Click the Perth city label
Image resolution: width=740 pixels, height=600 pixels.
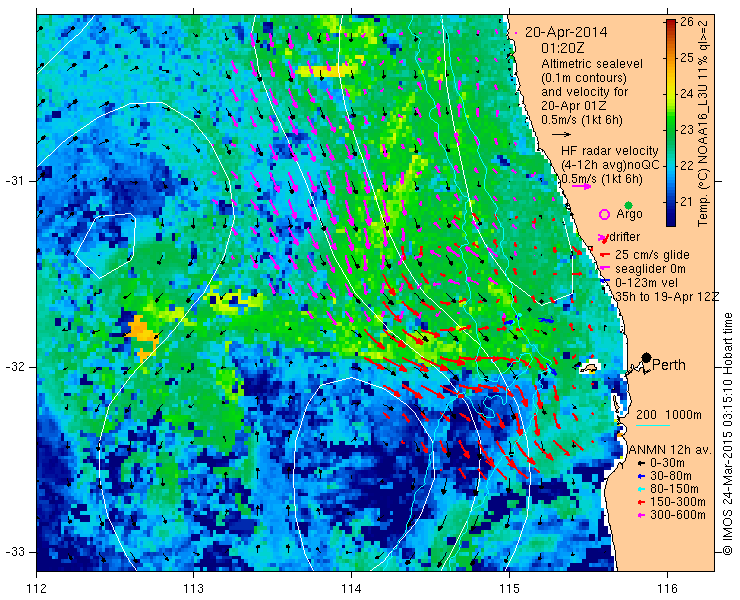click(x=669, y=365)
